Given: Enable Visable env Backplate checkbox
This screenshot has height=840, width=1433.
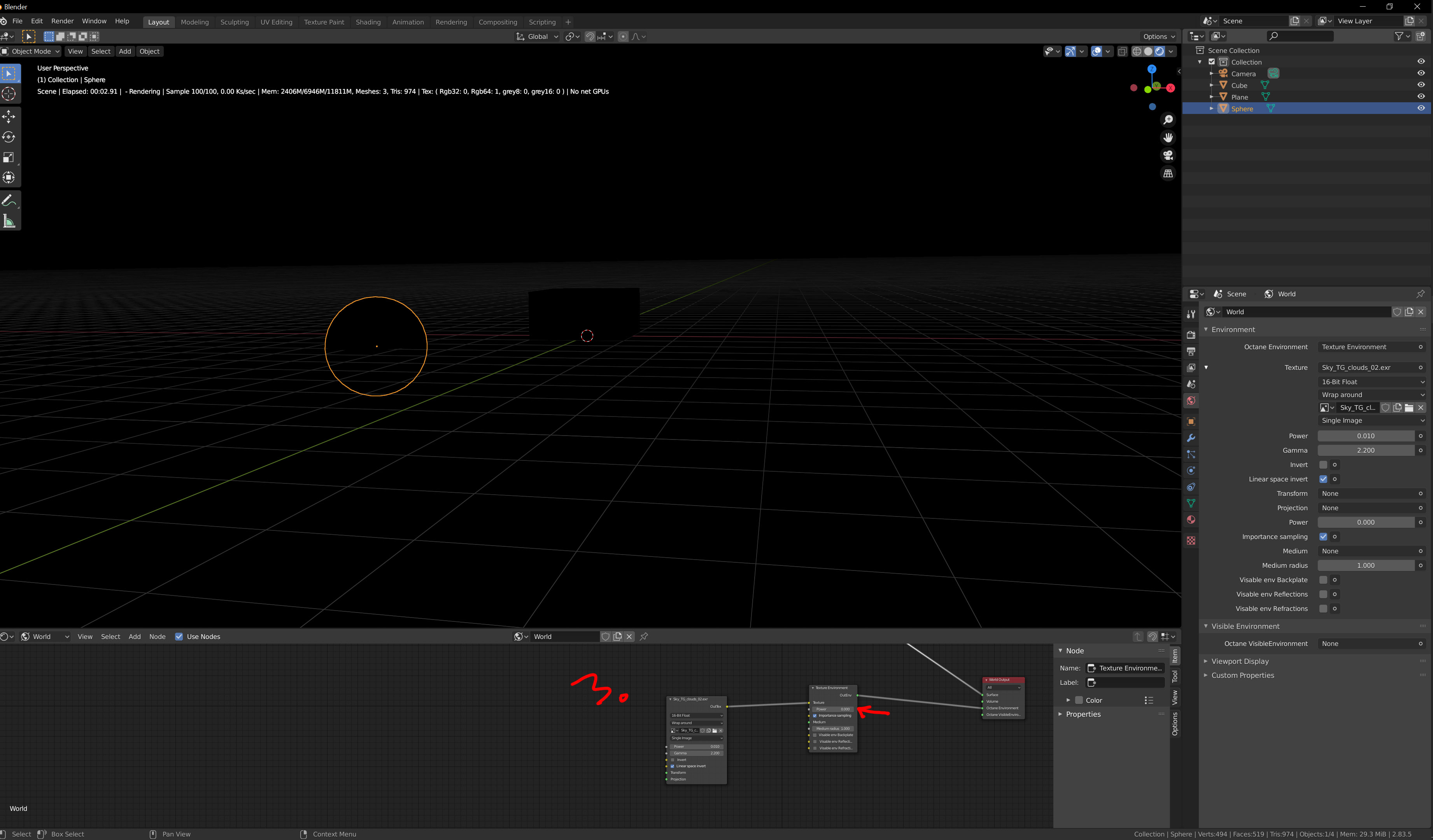Looking at the screenshot, I should [x=1323, y=580].
